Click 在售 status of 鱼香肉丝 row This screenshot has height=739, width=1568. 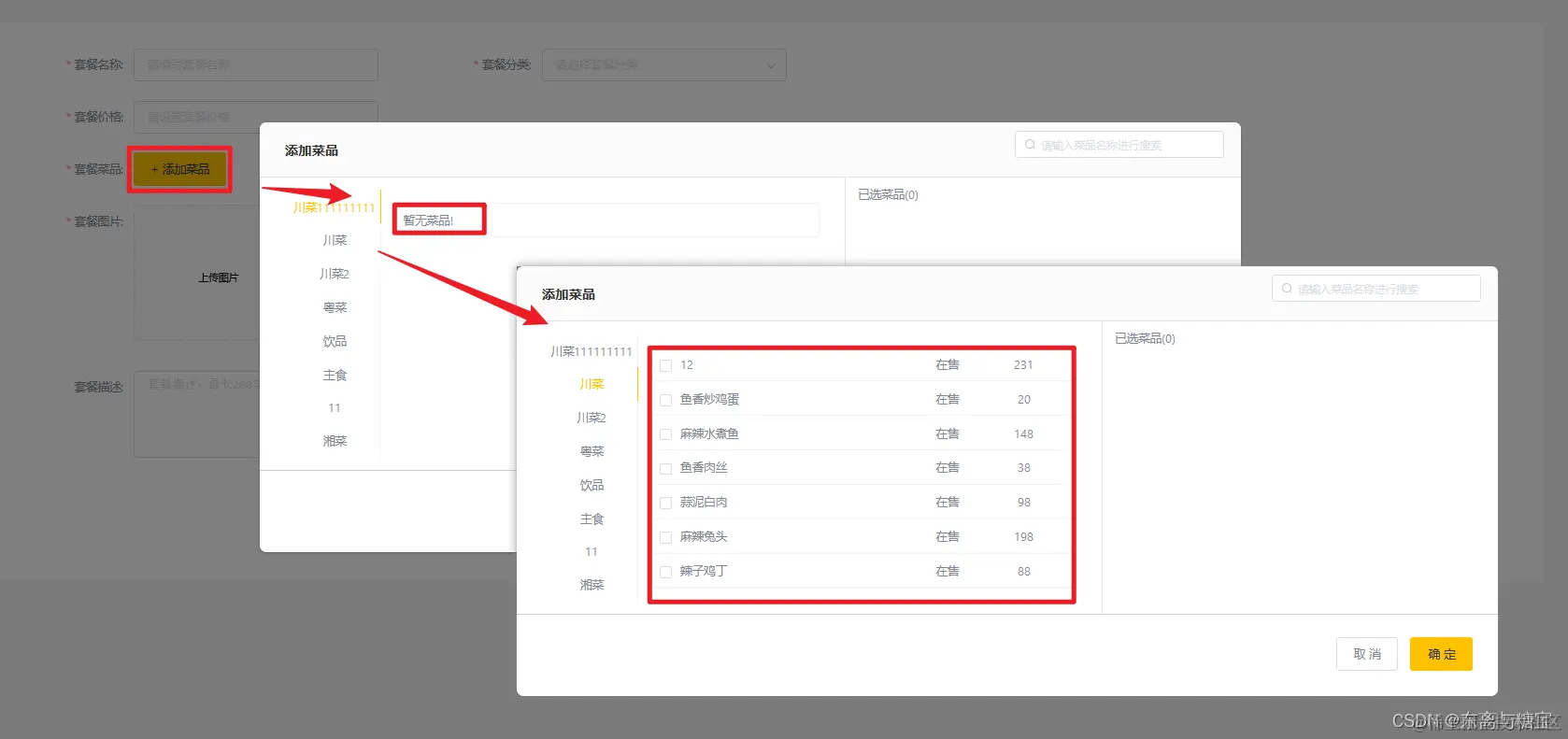(948, 467)
